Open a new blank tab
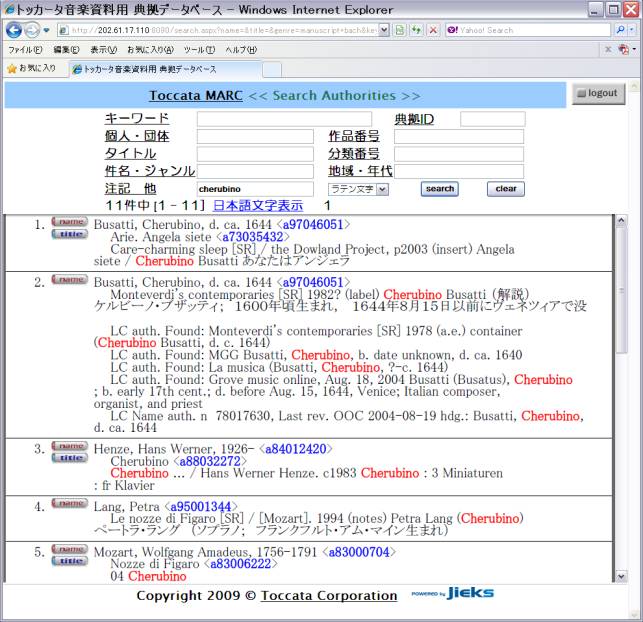 pos(272,70)
